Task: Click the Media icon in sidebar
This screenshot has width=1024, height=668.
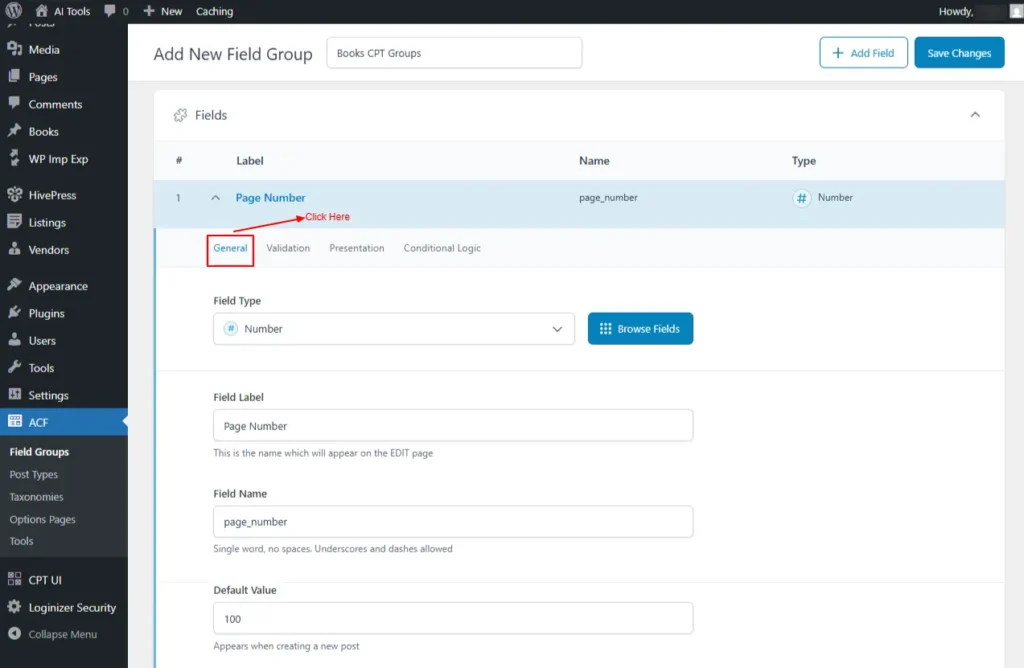Action: click(x=14, y=49)
